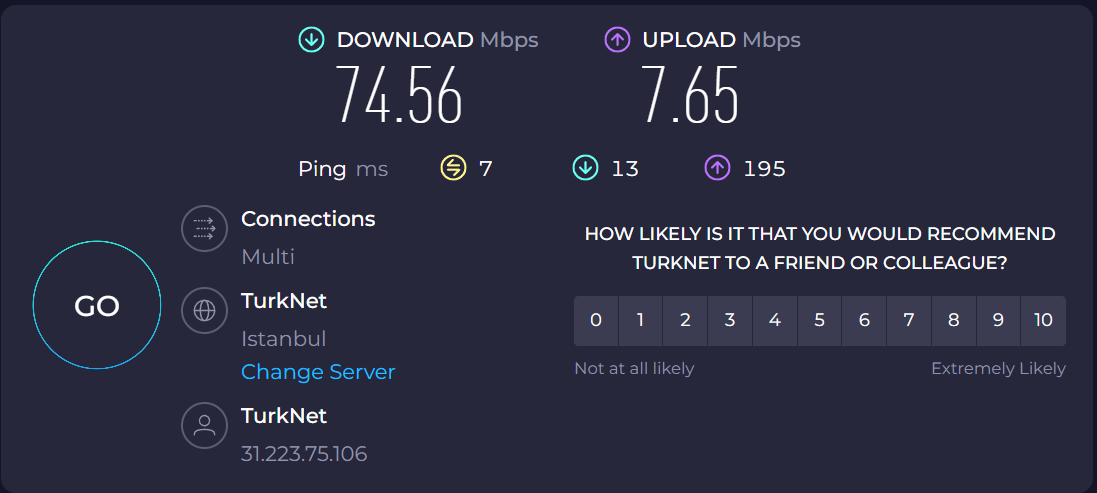Click the yellow idle ping icon
Viewport: 1097px width, 493px height.
pos(453,169)
